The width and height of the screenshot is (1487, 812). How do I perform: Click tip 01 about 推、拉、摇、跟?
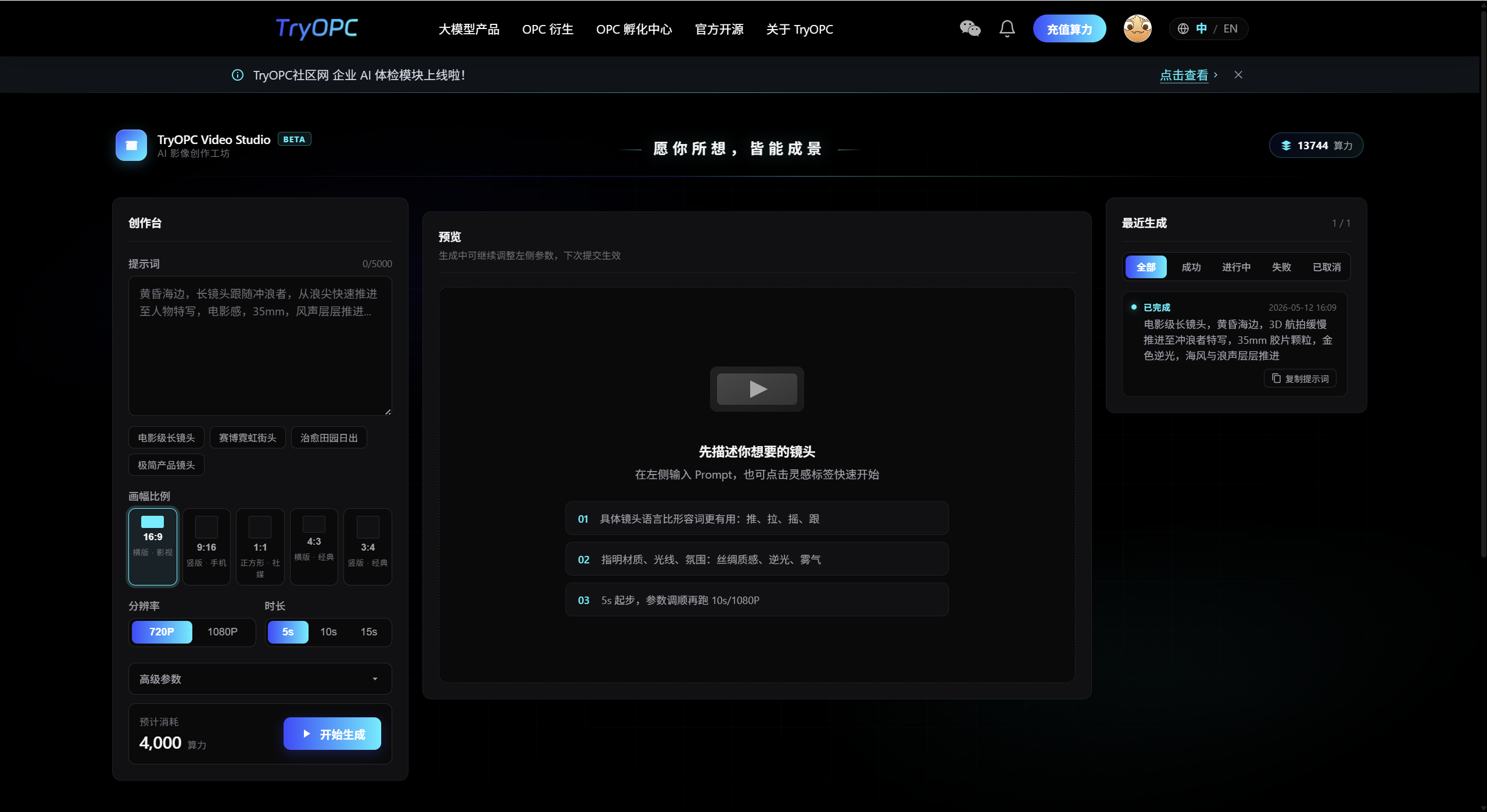(x=757, y=518)
